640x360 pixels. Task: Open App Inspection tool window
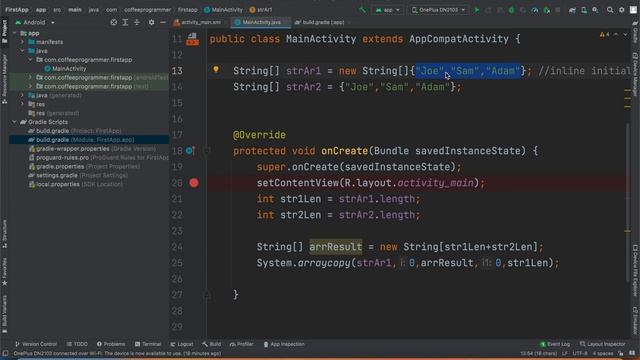coord(284,344)
